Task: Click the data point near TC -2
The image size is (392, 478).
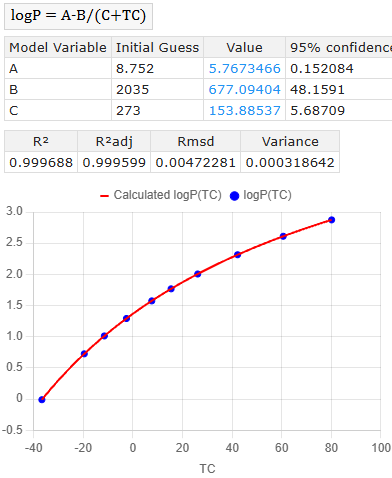Action: tap(126, 319)
